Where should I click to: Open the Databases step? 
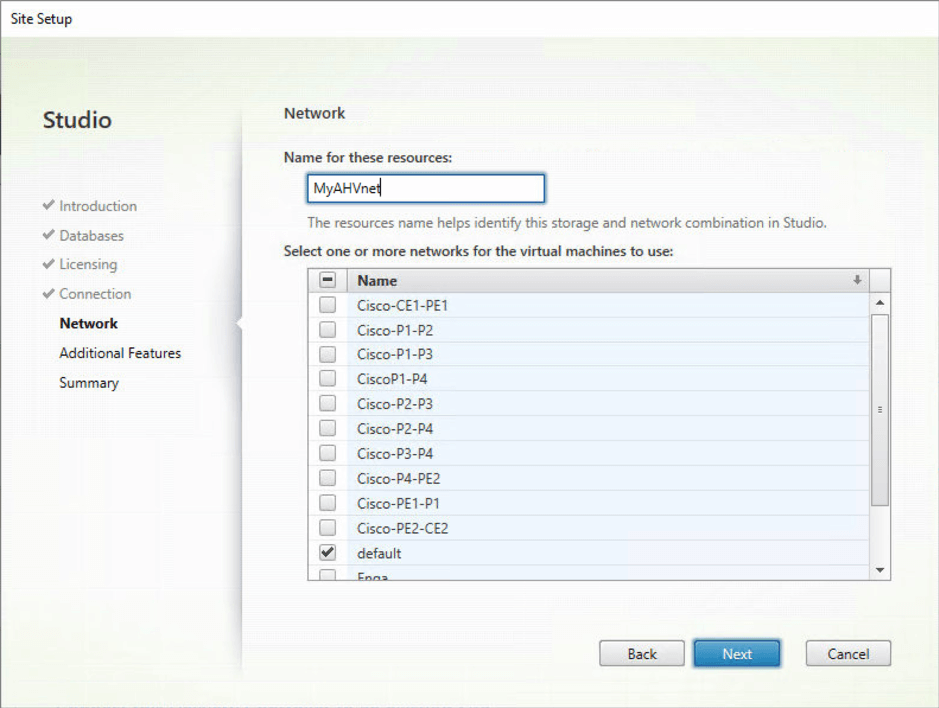91,235
